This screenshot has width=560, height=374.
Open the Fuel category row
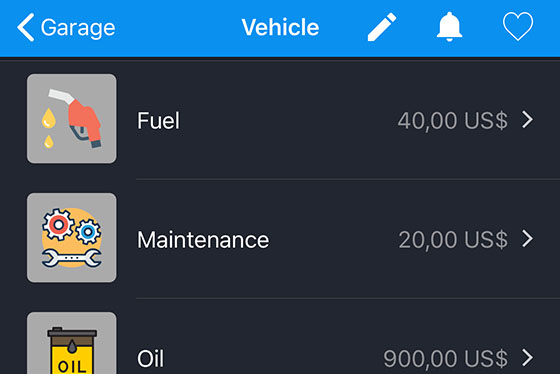(280, 119)
